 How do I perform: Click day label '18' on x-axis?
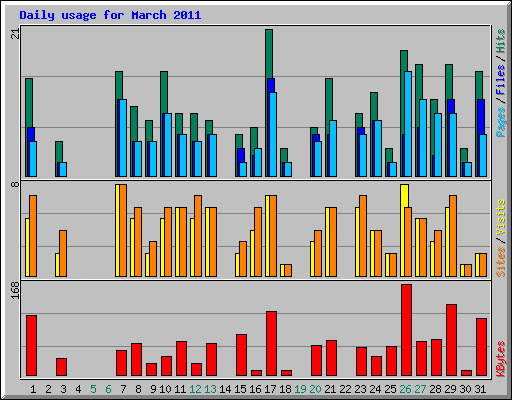[x=285, y=389]
